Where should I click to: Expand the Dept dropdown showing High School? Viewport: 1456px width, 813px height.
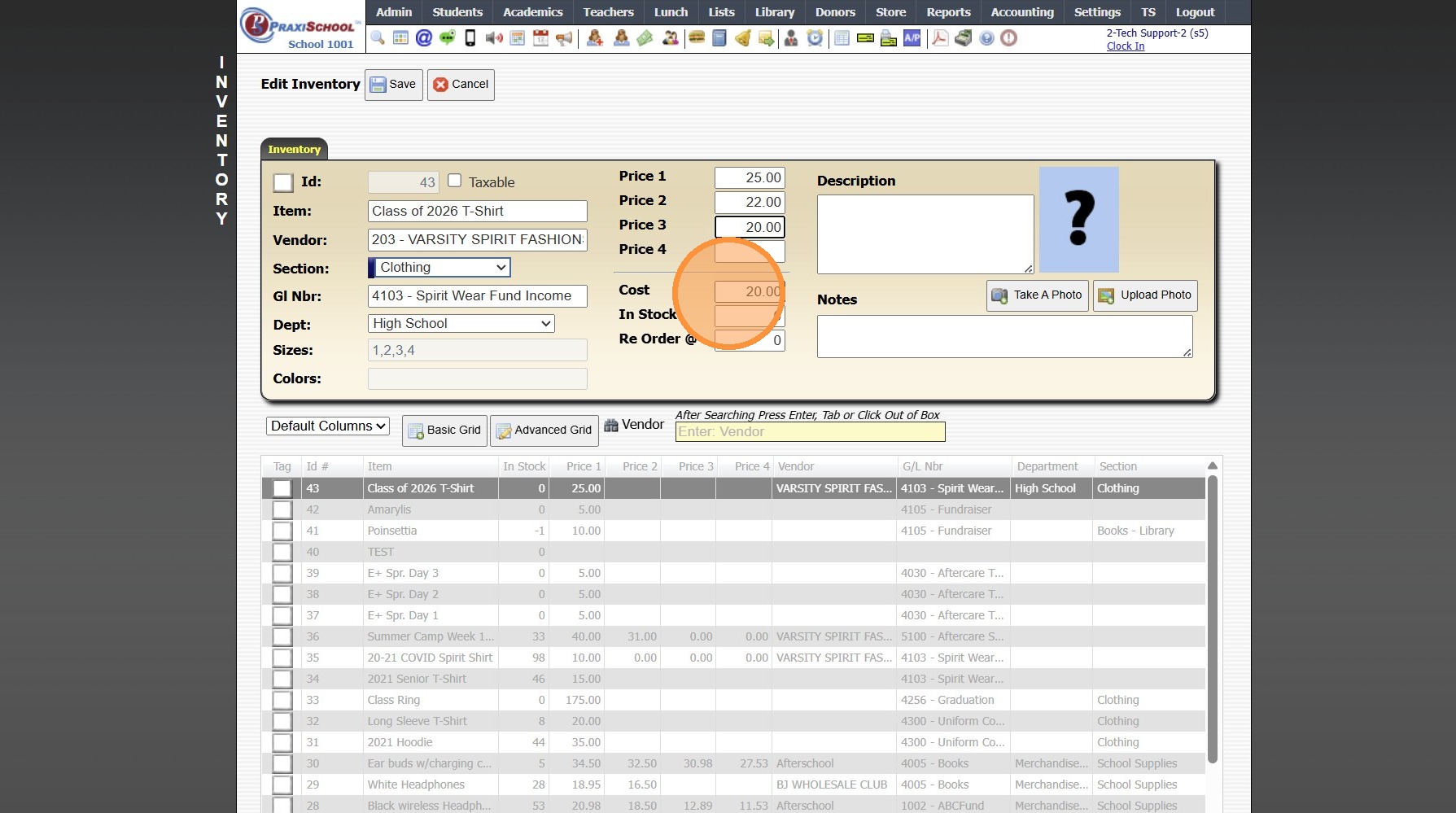(461, 324)
